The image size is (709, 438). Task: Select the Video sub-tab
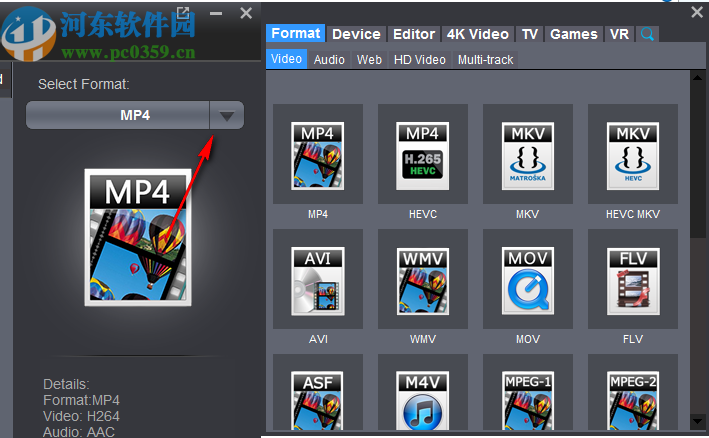[x=286, y=59]
